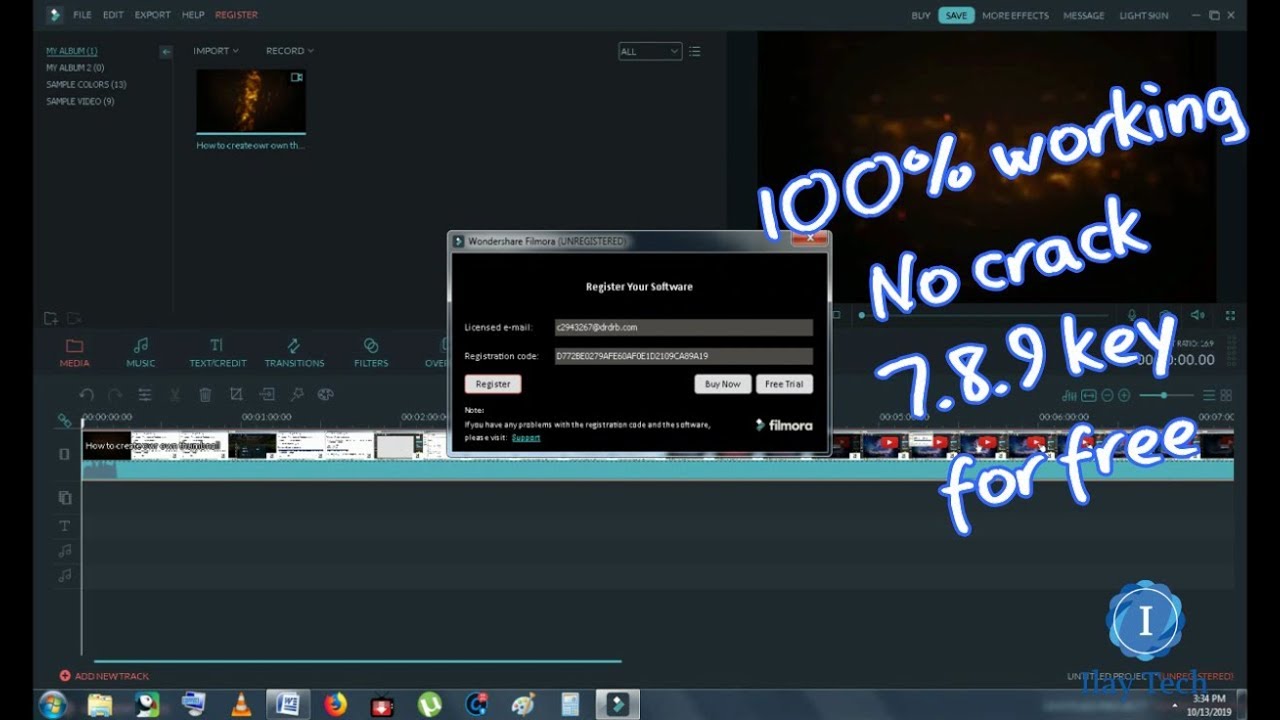
Task: Click the Save button in header
Action: [x=956, y=15]
